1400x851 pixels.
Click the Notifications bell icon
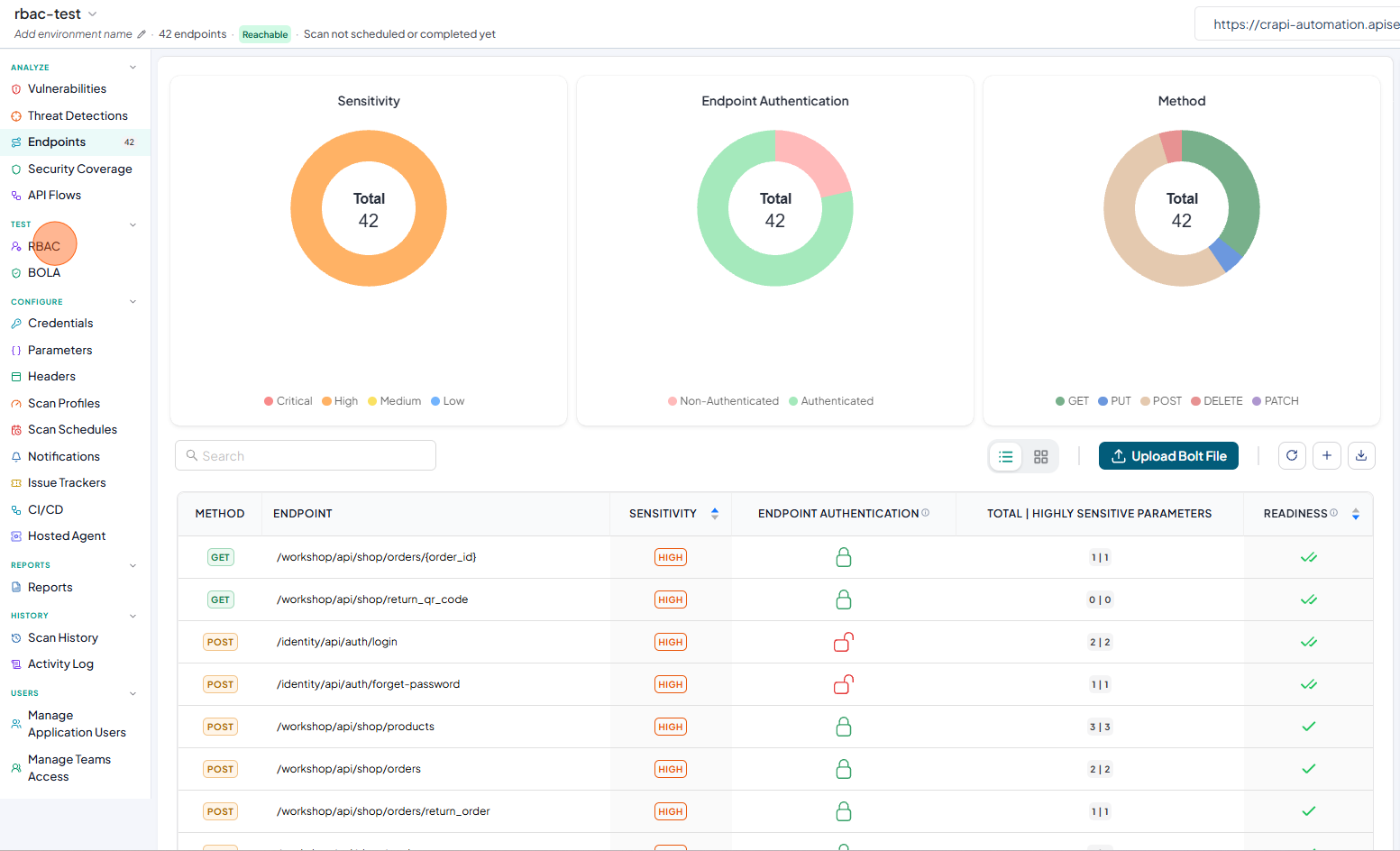pos(16,457)
